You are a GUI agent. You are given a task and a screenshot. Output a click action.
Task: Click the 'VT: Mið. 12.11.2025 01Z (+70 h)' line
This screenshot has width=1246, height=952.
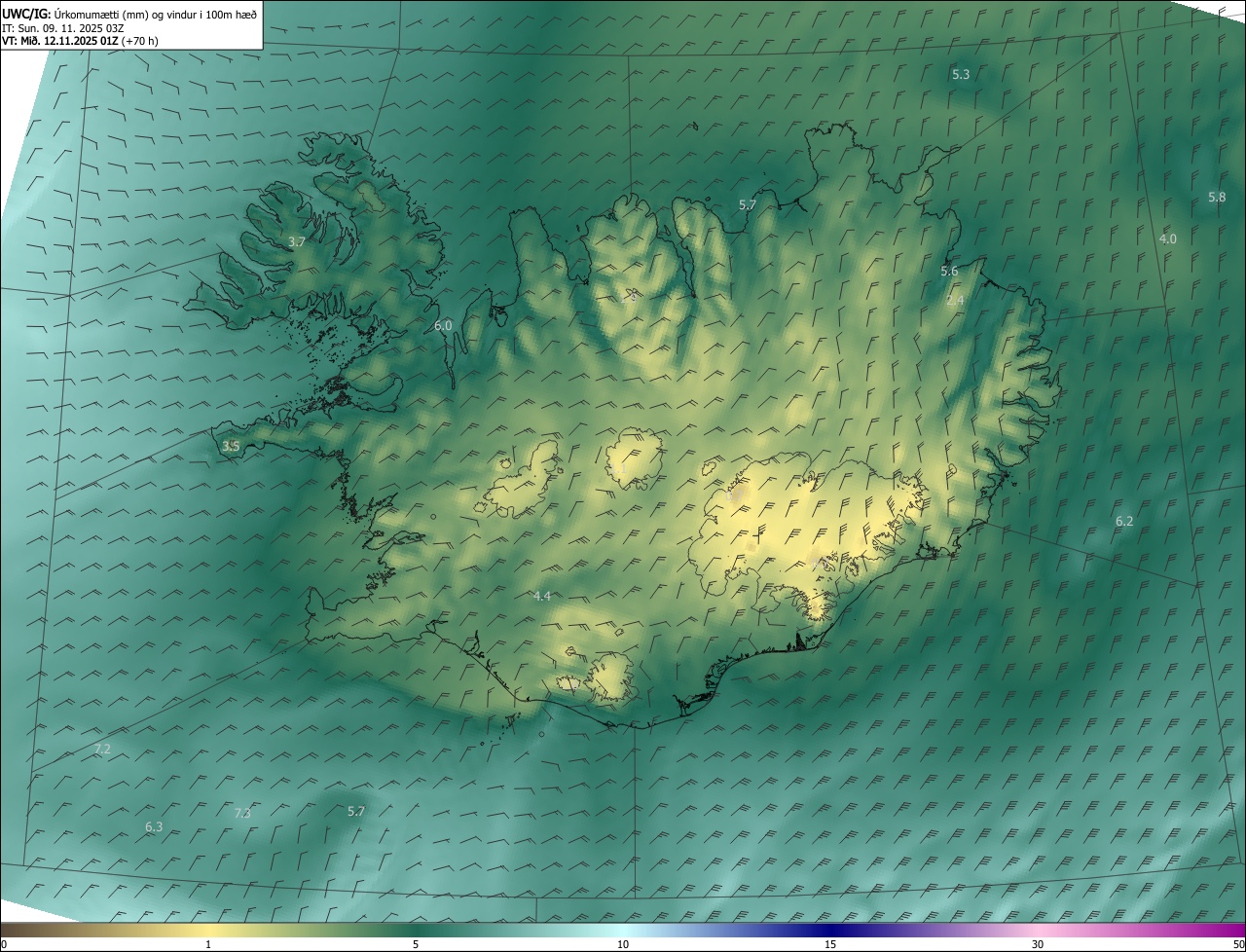[x=80, y=41]
